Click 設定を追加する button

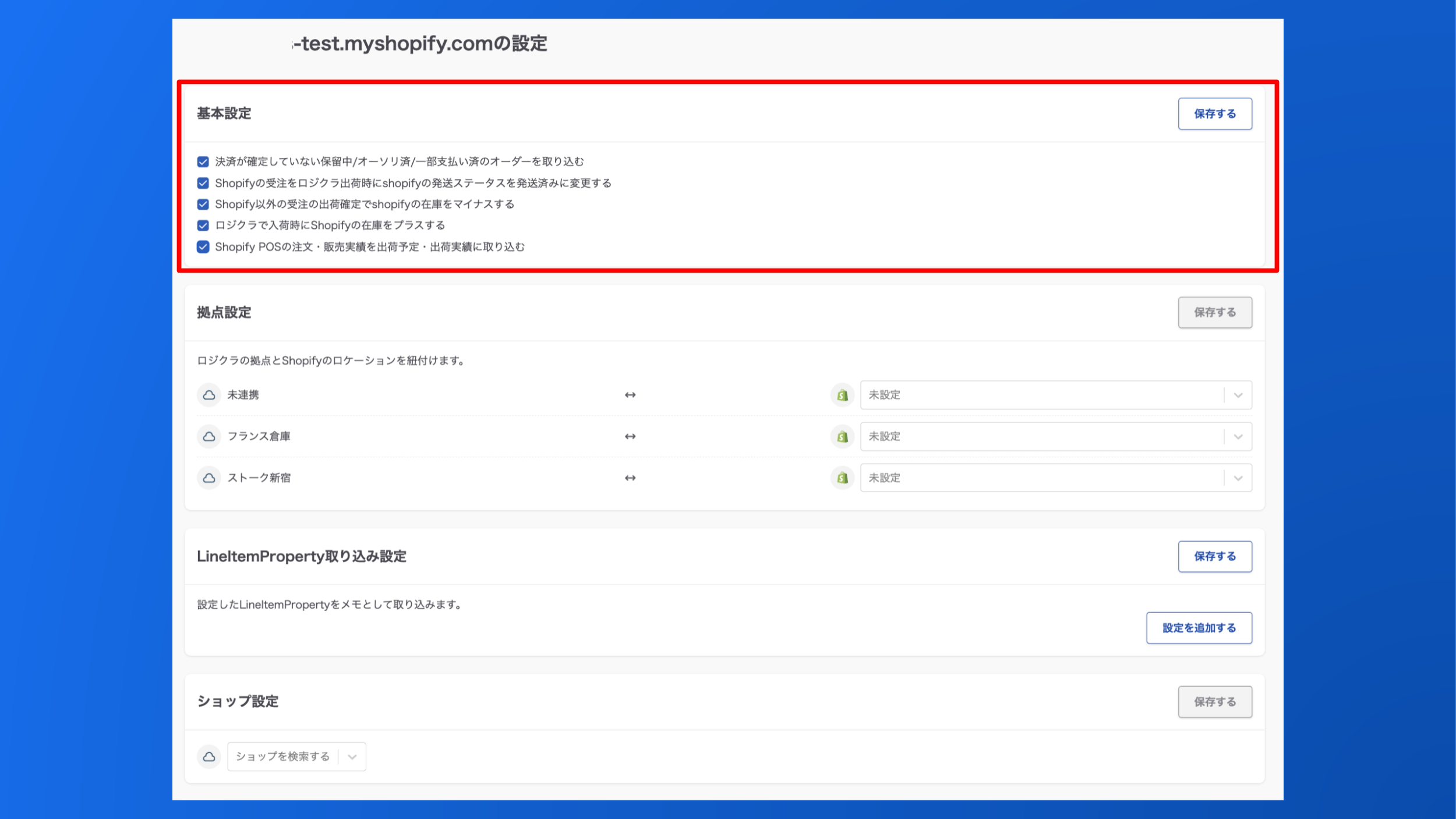(1199, 628)
